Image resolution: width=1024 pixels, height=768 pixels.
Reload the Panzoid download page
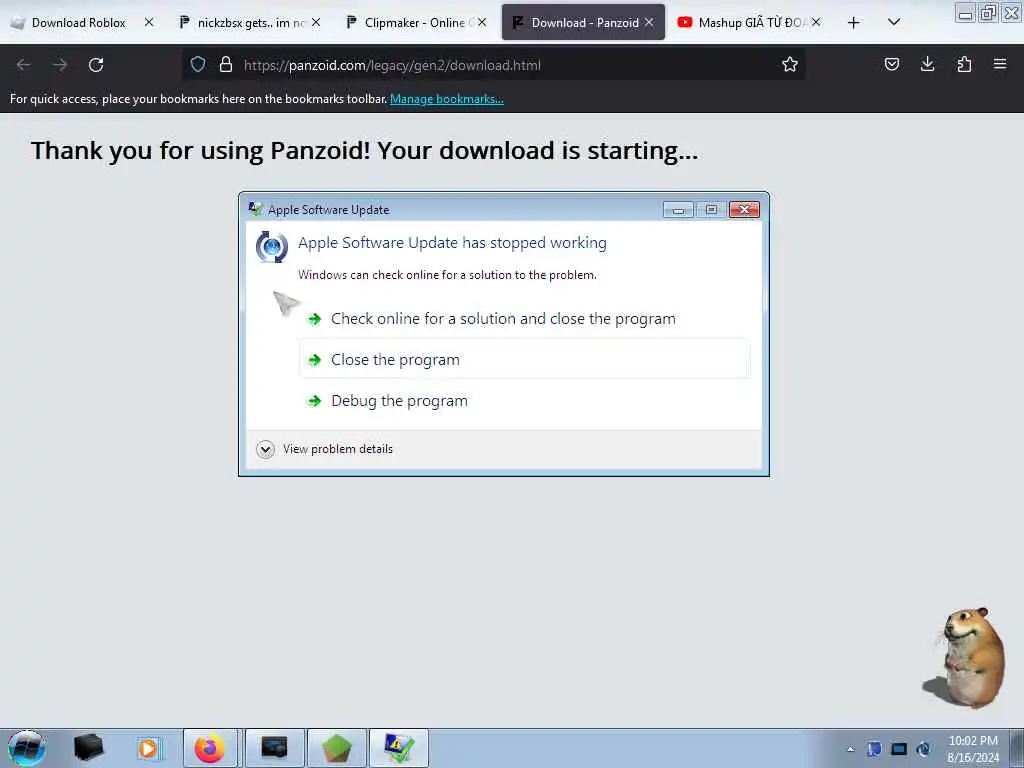coord(96,65)
